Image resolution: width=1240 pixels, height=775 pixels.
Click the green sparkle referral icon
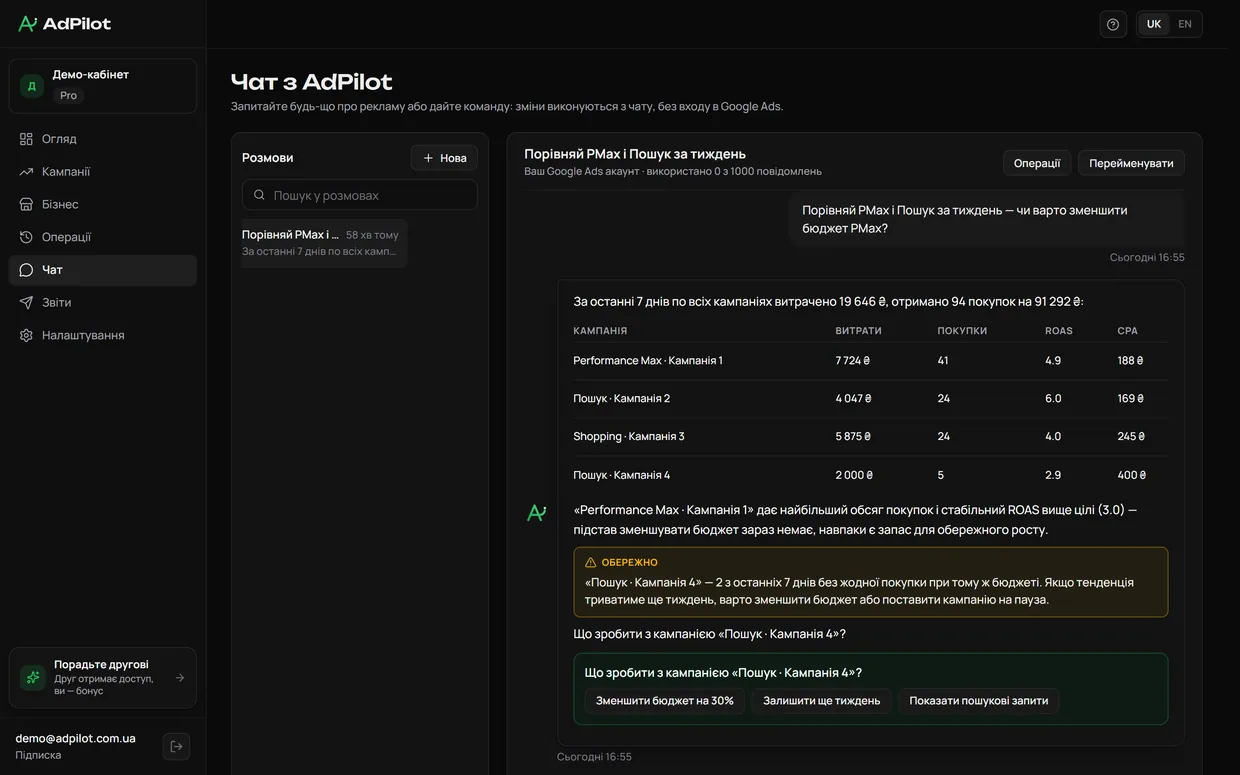(x=33, y=678)
